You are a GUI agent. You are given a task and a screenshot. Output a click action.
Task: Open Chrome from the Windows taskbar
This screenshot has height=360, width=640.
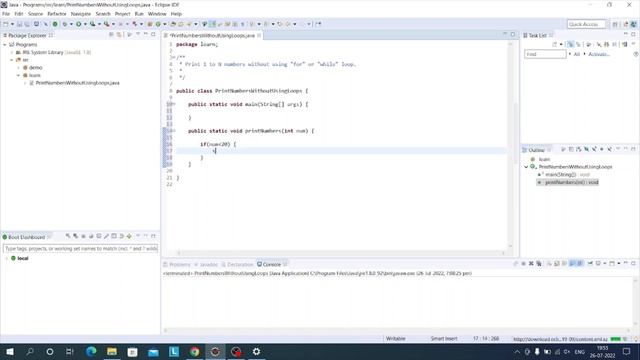[195, 351]
